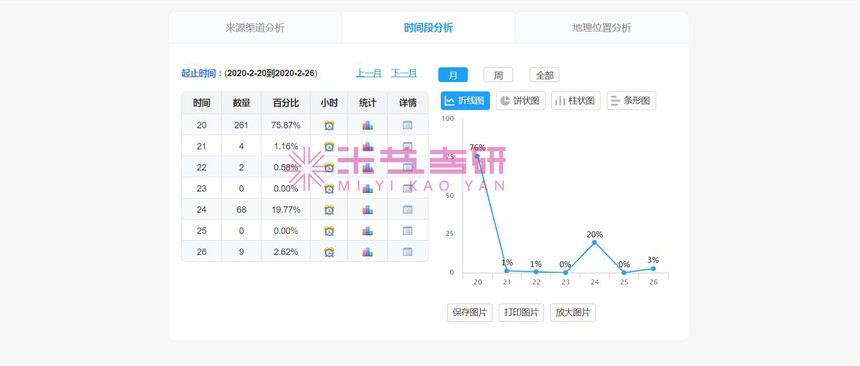Open the statistics chart icon for day 24

367,210
